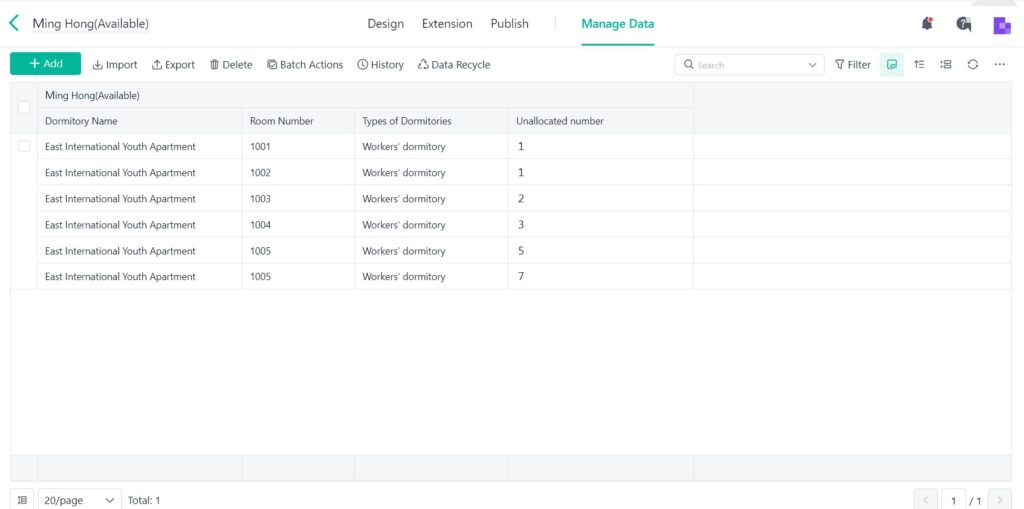
Task: Select room number cell 1003
Action: pyautogui.click(x=298, y=199)
